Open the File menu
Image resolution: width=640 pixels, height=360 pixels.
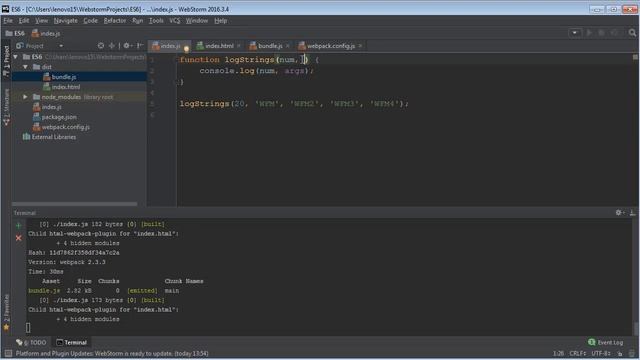pyautogui.click(x=8, y=20)
